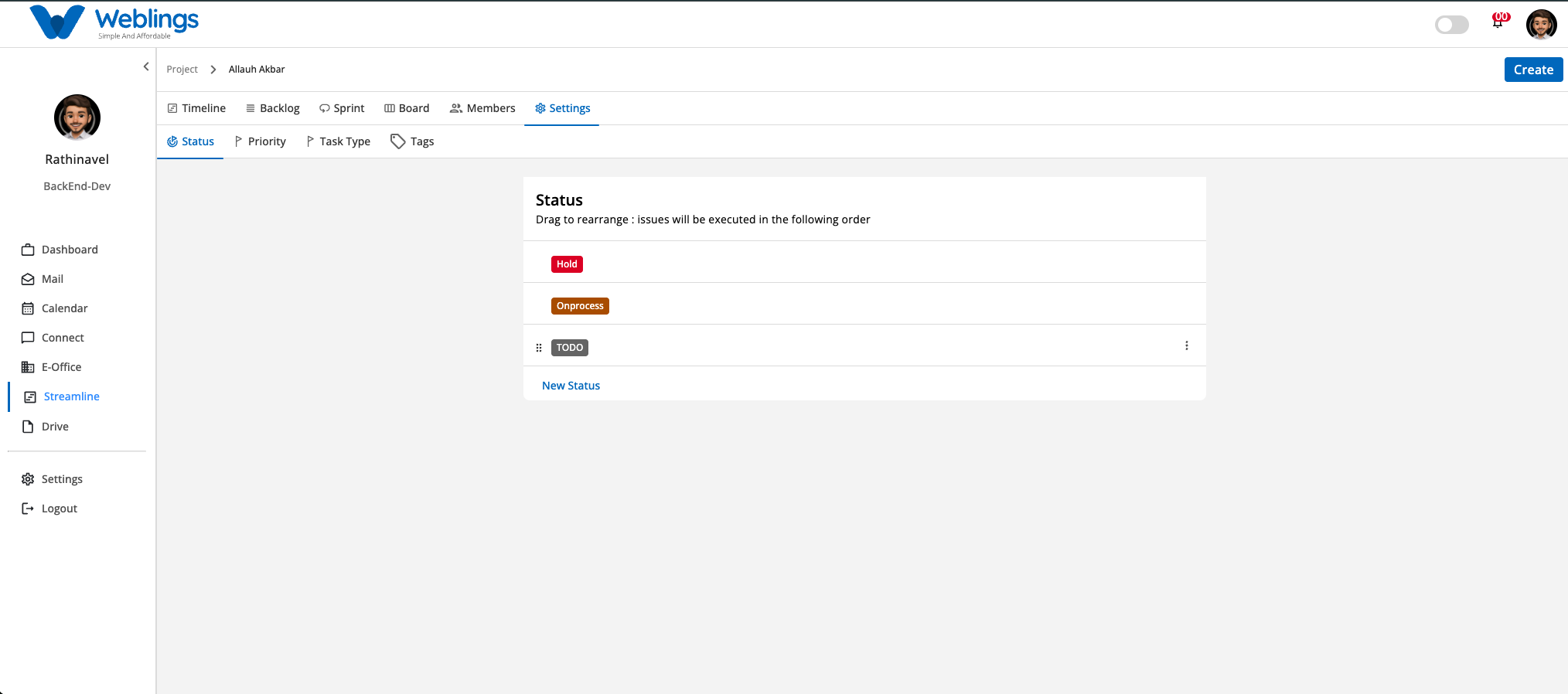Screen dimensions: 1568x694
Task: Switch to the Backlog tab
Action: (x=272, y=108)
